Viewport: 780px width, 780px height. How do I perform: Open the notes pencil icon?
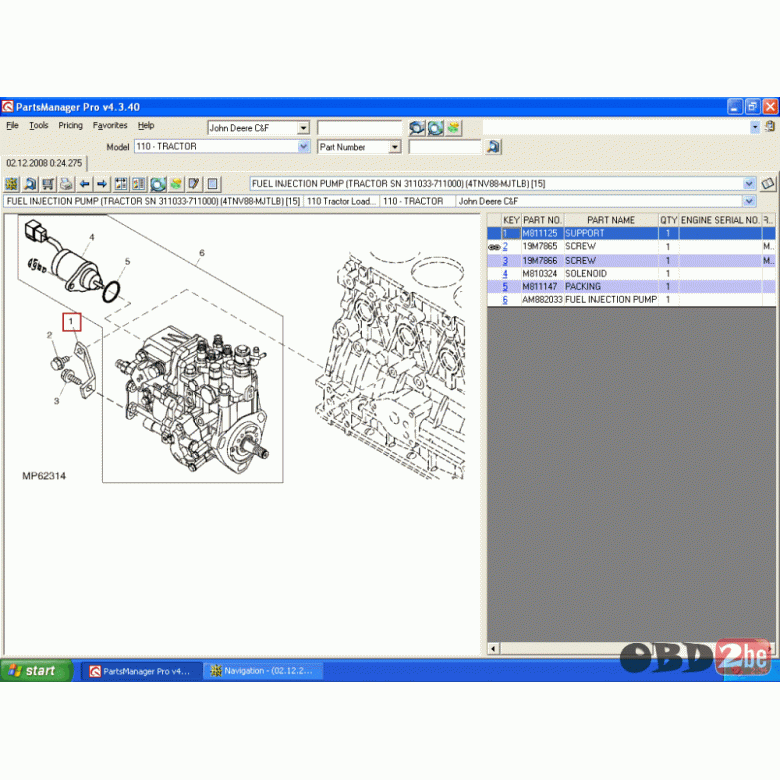tap(194, 184)
